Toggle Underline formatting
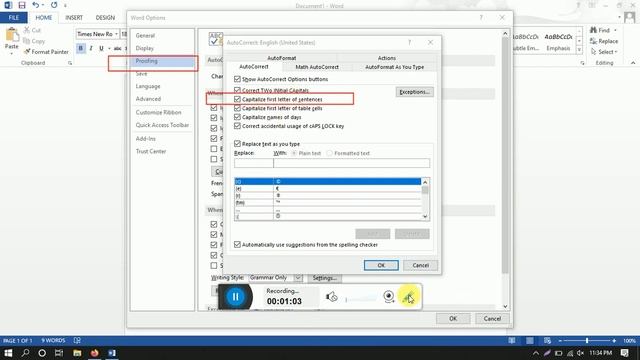The width and height of the screenshot is (640, 360). [101, 48]
